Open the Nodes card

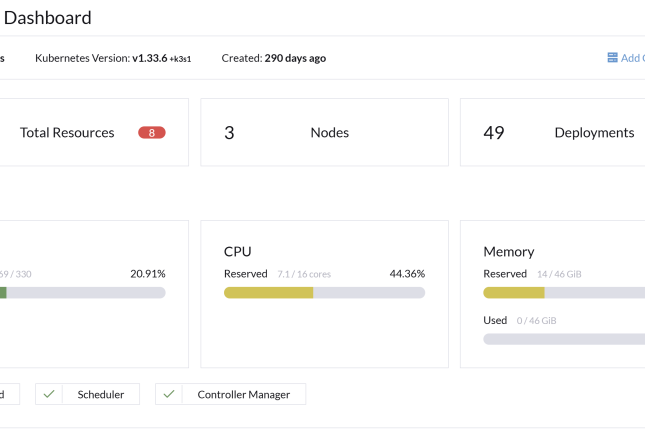325,132
